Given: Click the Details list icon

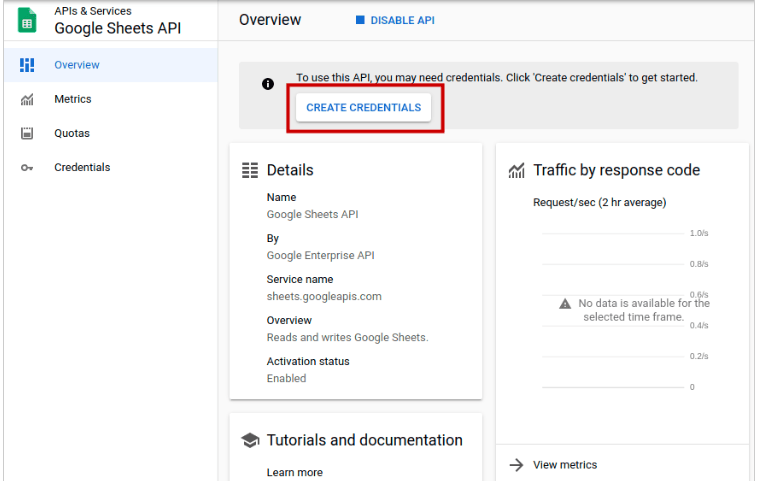Looking at the screenshot, I should (x=250, y=170).
